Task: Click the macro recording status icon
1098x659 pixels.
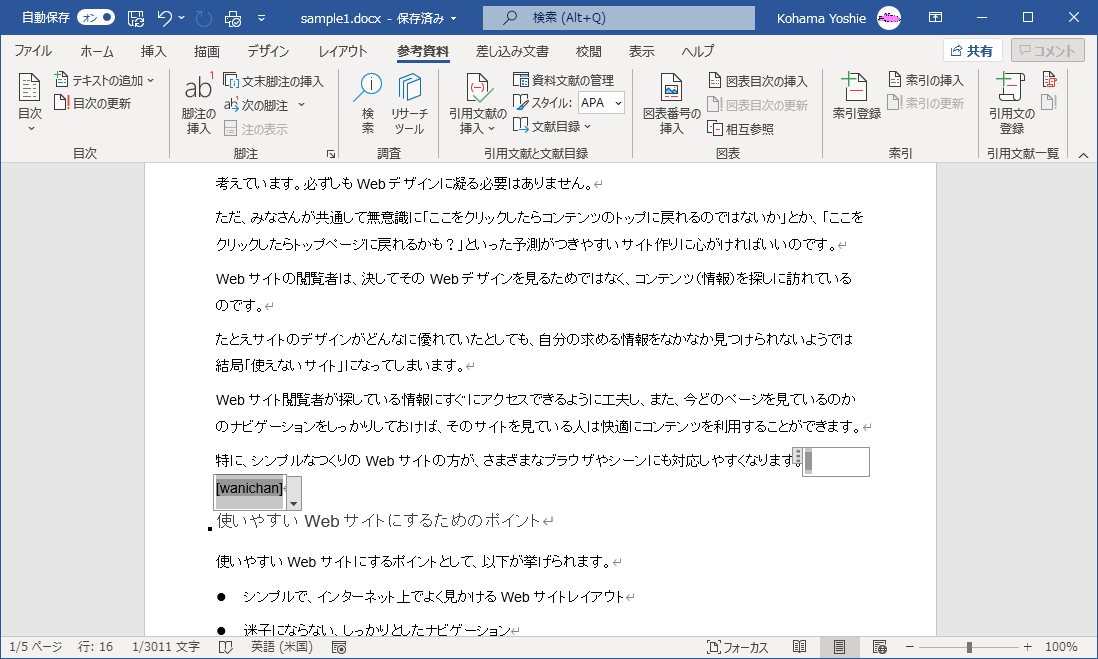Action: (339, 647)
